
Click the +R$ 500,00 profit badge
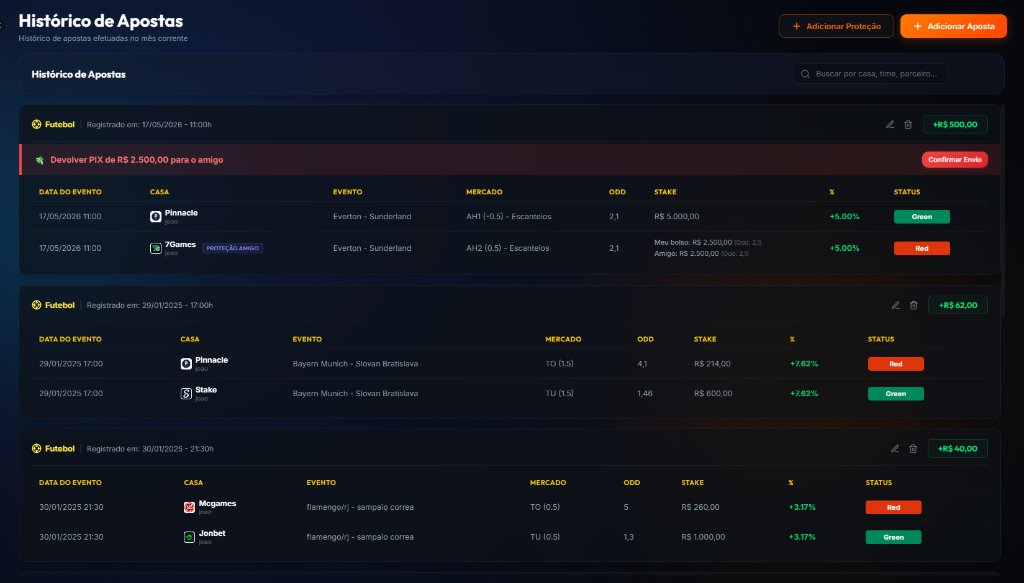pyautogui.click(x=955, y=125)
